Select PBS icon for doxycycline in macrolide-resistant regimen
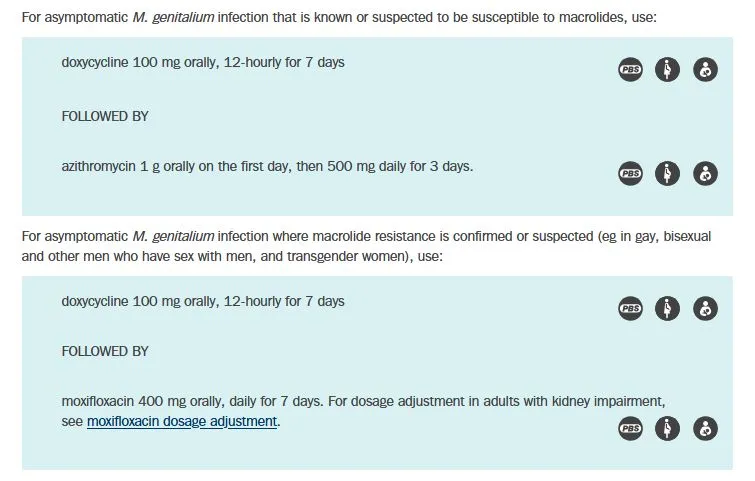Image resolution: width=755 pixels, height=481 pixels. coord(630,309)
